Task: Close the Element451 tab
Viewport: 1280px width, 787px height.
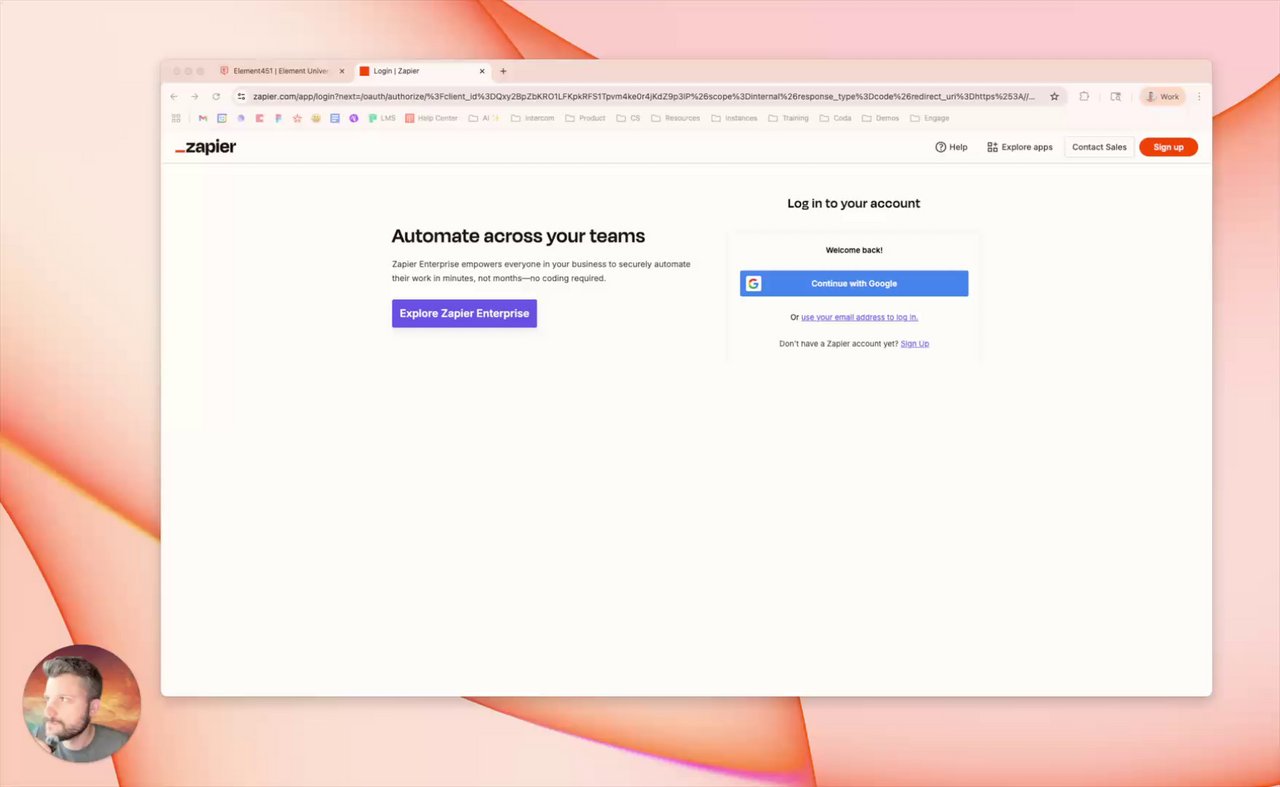Action: coord(342,71)
